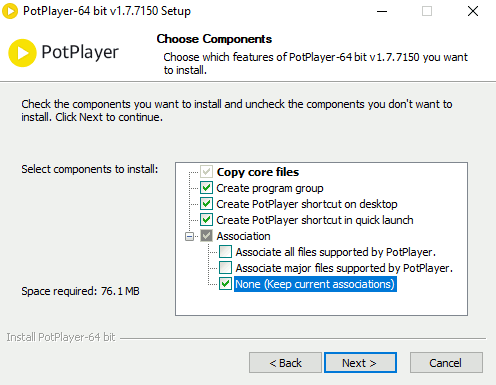Click Select components to install label
496x385 pixels.
tap(90, 169)
